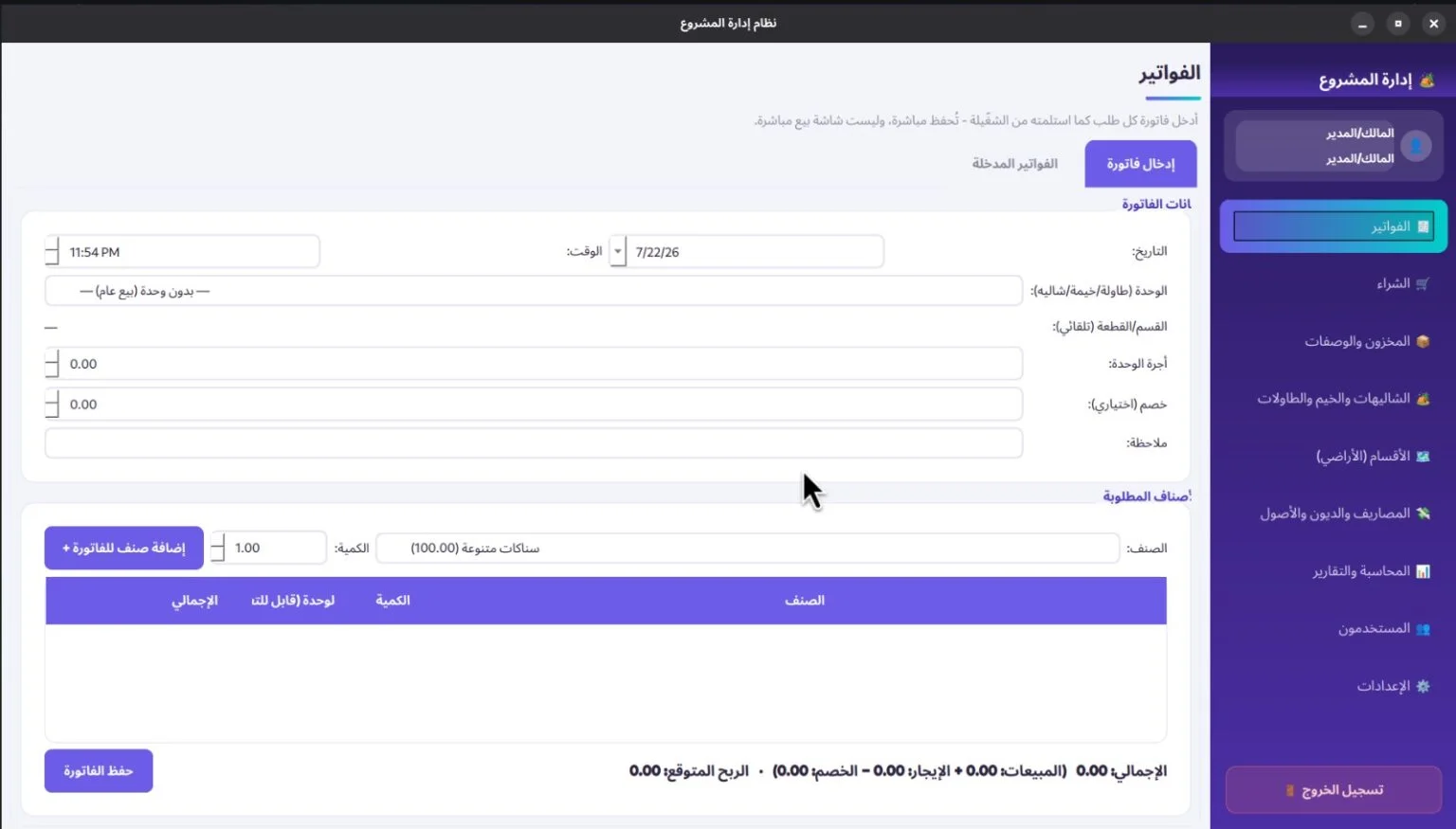Adjust the الوقت time spinner
Viewport: 1456px width, 829px height.
52,252
